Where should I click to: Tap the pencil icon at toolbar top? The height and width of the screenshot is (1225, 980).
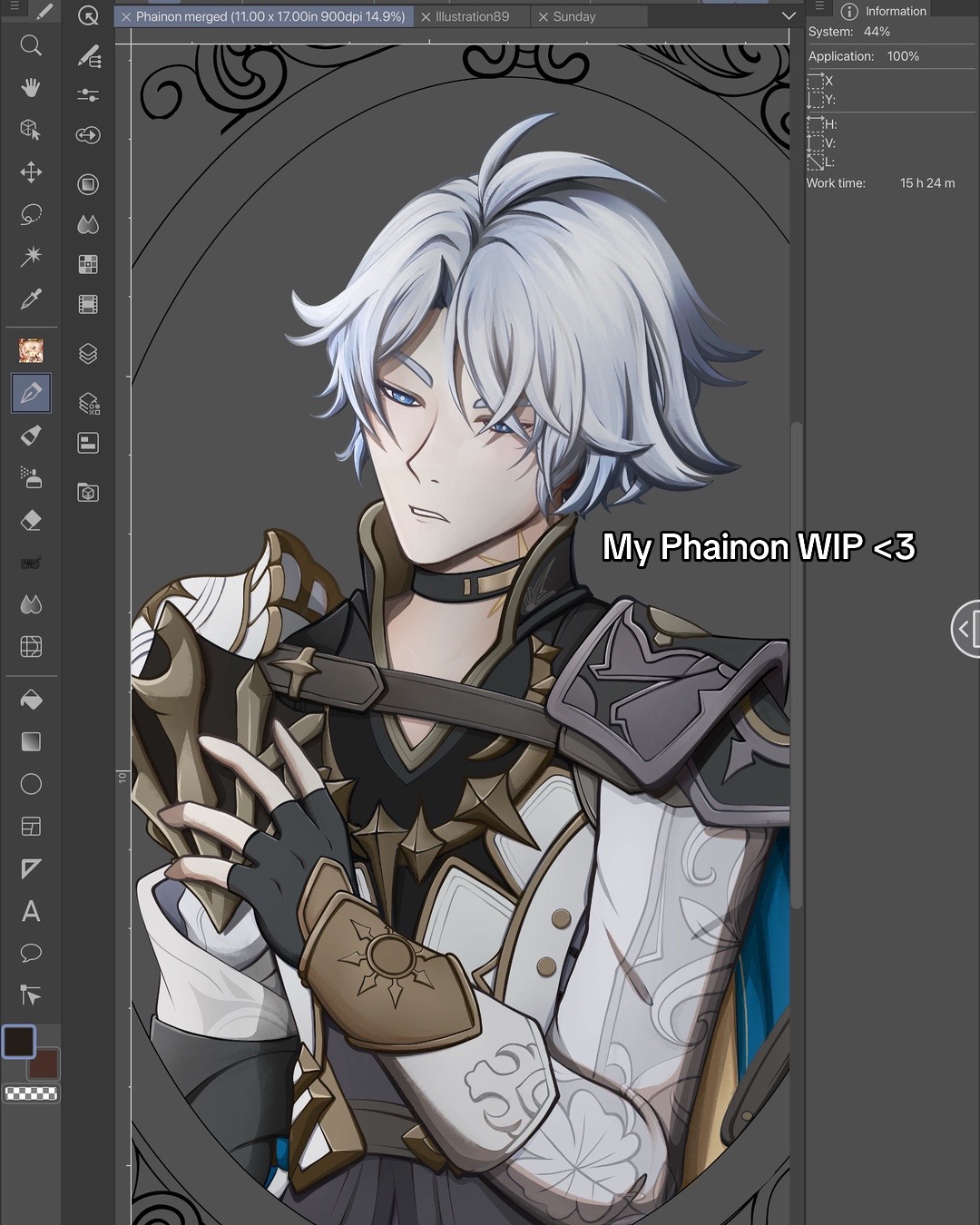pyautogui.click(x=44, y=11)
